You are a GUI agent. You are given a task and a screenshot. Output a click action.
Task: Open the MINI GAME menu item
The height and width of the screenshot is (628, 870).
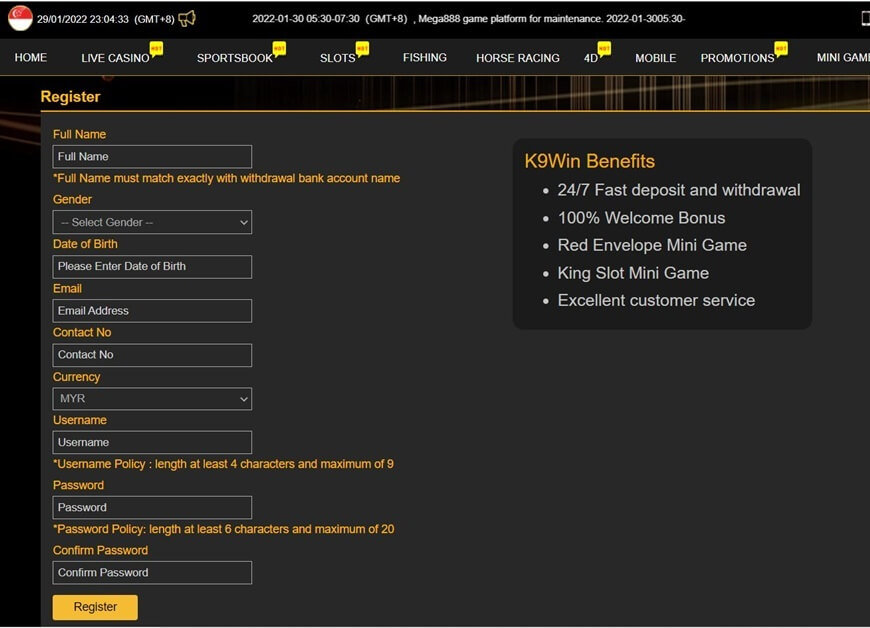pyautogui.click(x=843, y=58)
